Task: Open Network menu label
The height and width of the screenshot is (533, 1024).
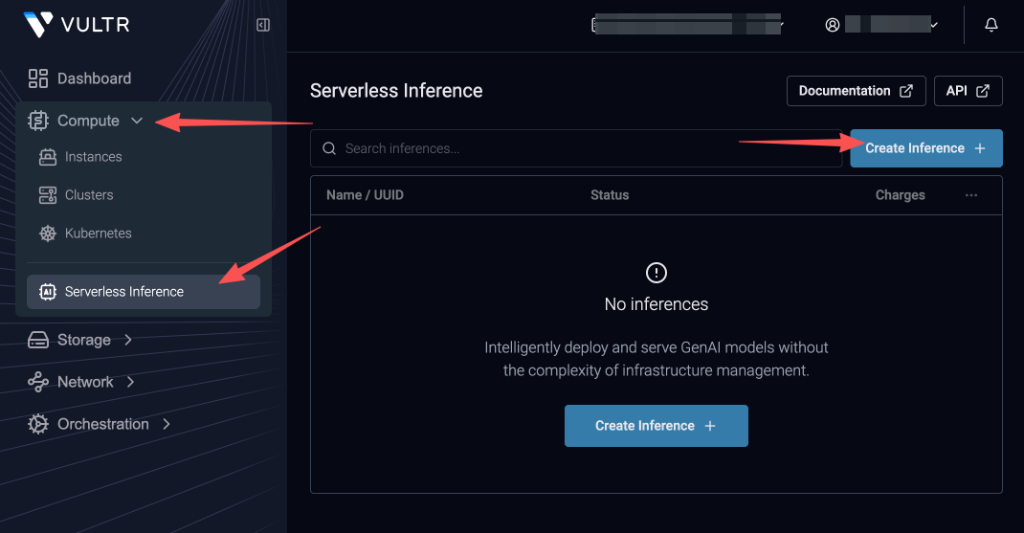Action: [85, 382]
